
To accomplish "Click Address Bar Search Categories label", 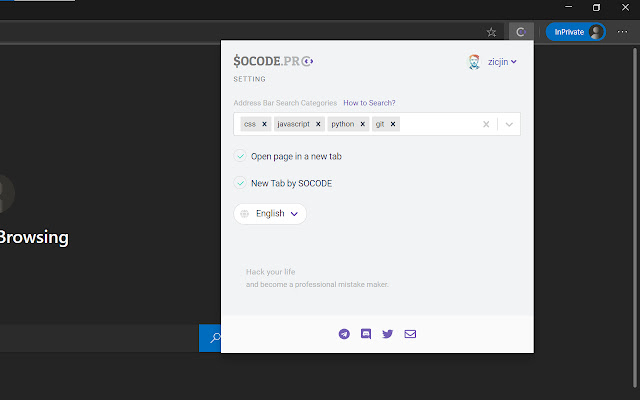I will coord(285,103).
